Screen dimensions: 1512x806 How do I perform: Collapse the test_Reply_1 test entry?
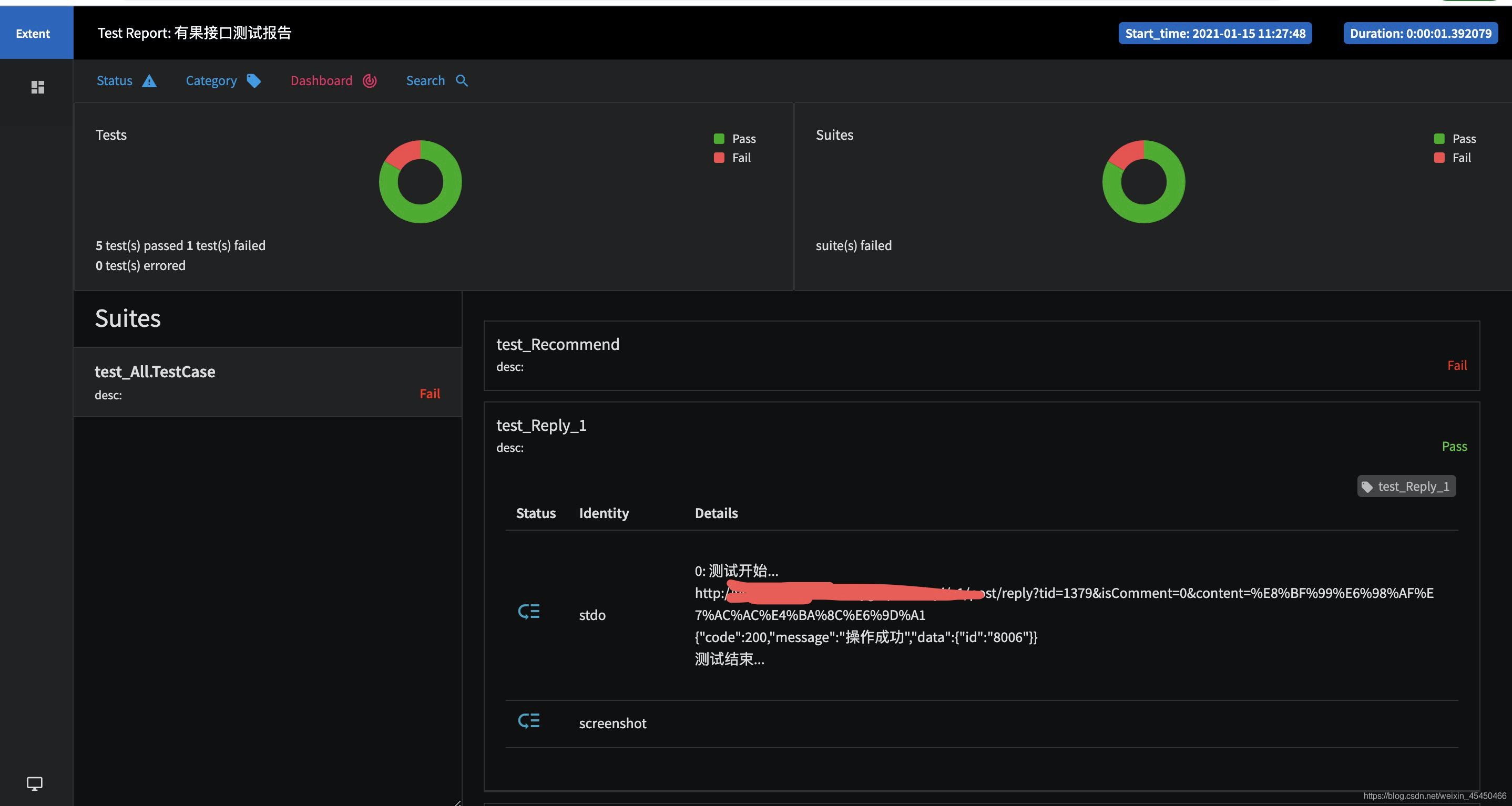point(982,436)
